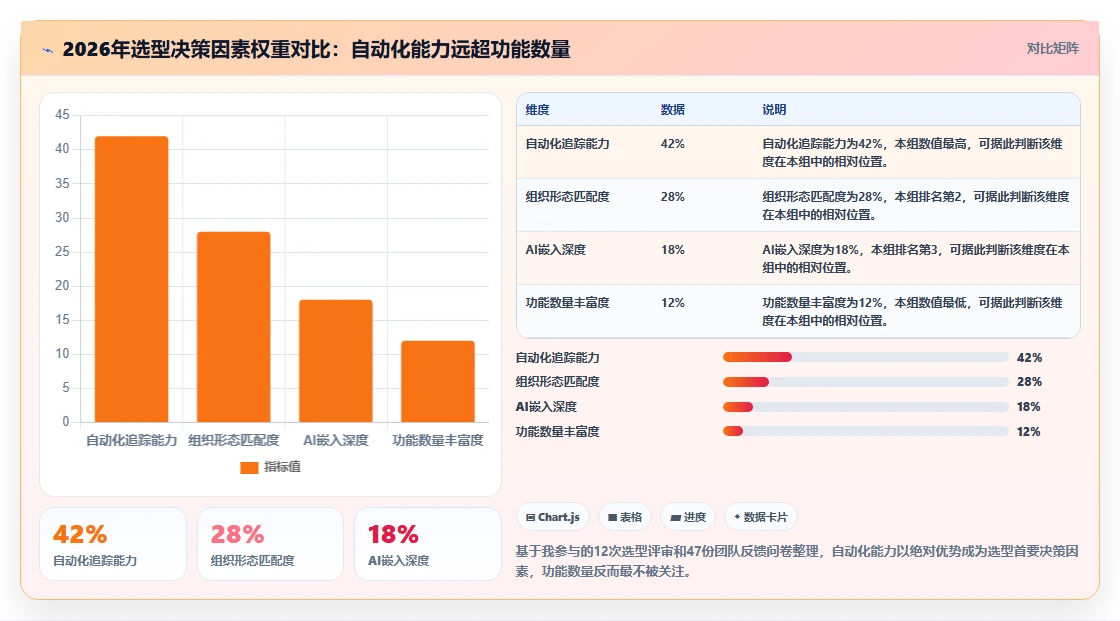The image size is (1120, 621).
Task: Click the 功能数量丰富度 12% progress bar
Action: click(865, 431)
